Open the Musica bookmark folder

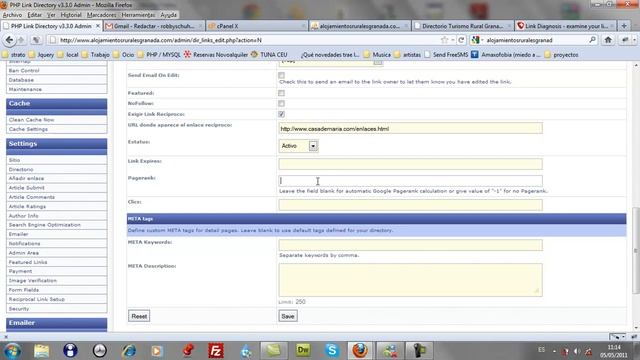coord(377,54)
